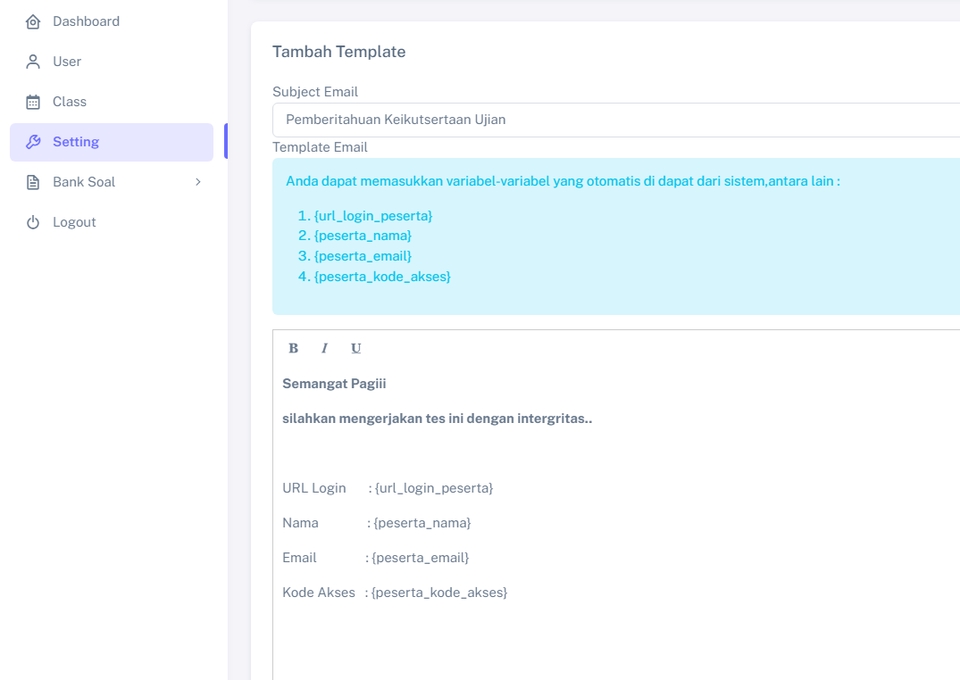Viewport: 960px width, 680px height.
Task: Select the Dashboard home icon
Action: [31, 21]
